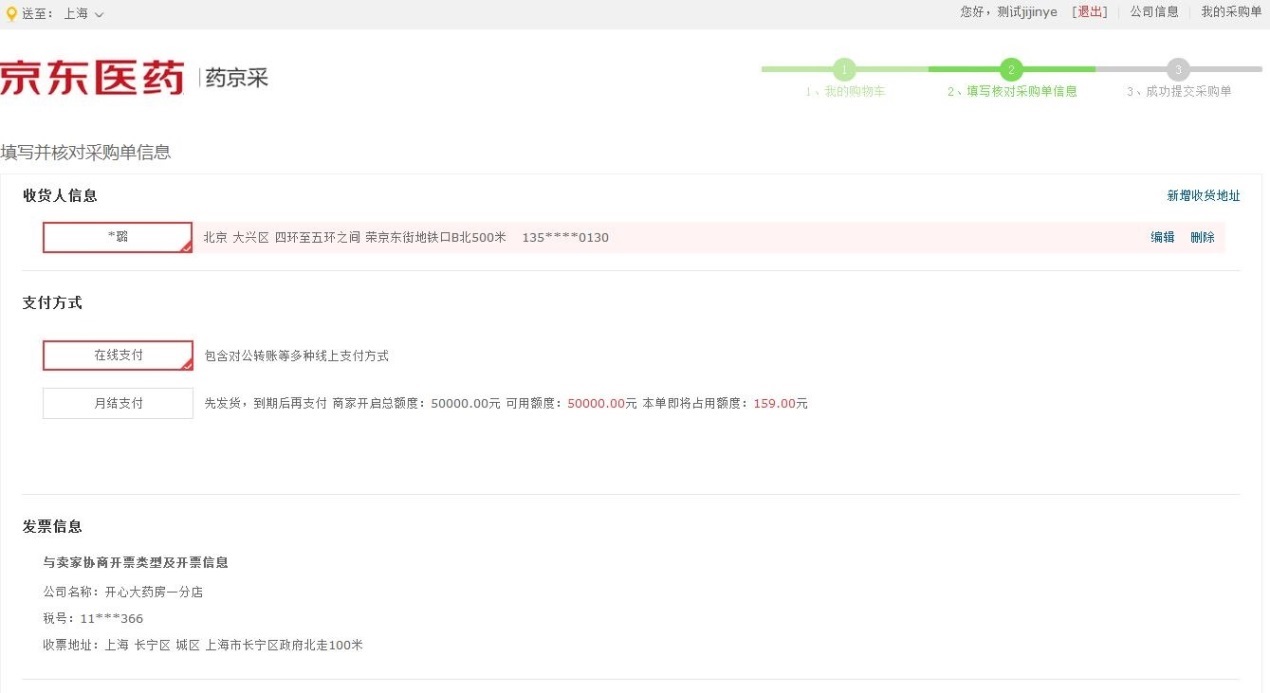1270x693 pixels.
Task: Click the yellow location pin icon
Action: point(11,13)
